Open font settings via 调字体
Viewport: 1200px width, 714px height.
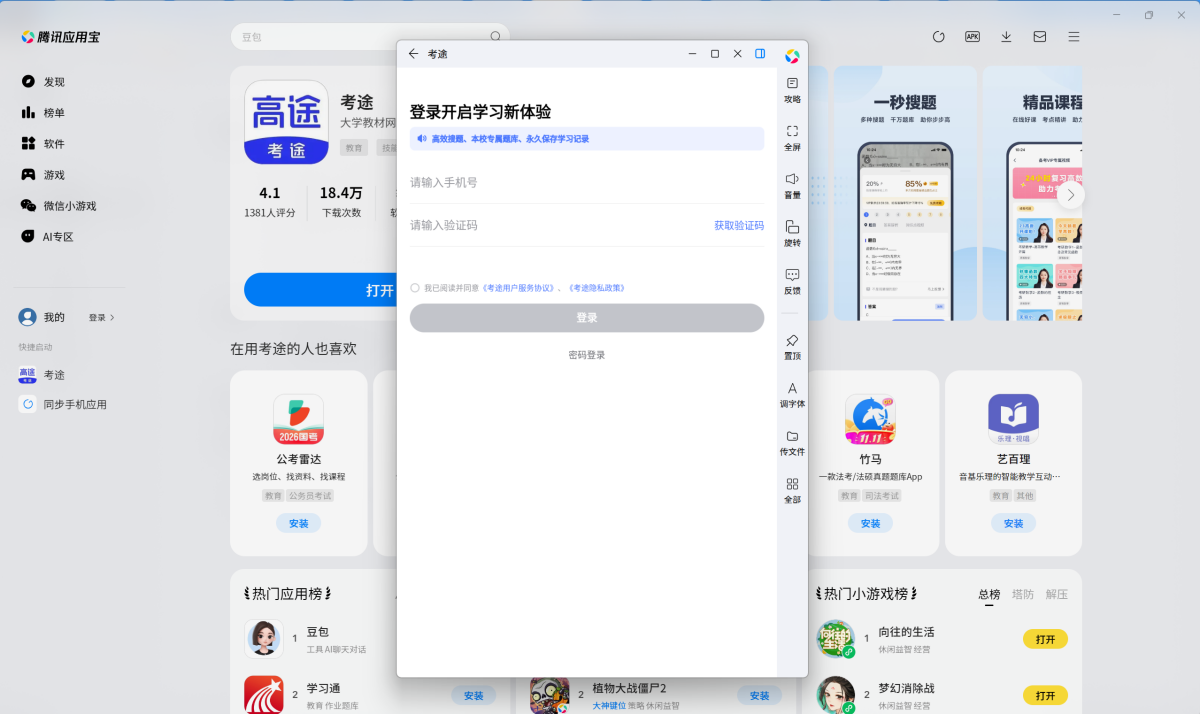click(791, 396)
